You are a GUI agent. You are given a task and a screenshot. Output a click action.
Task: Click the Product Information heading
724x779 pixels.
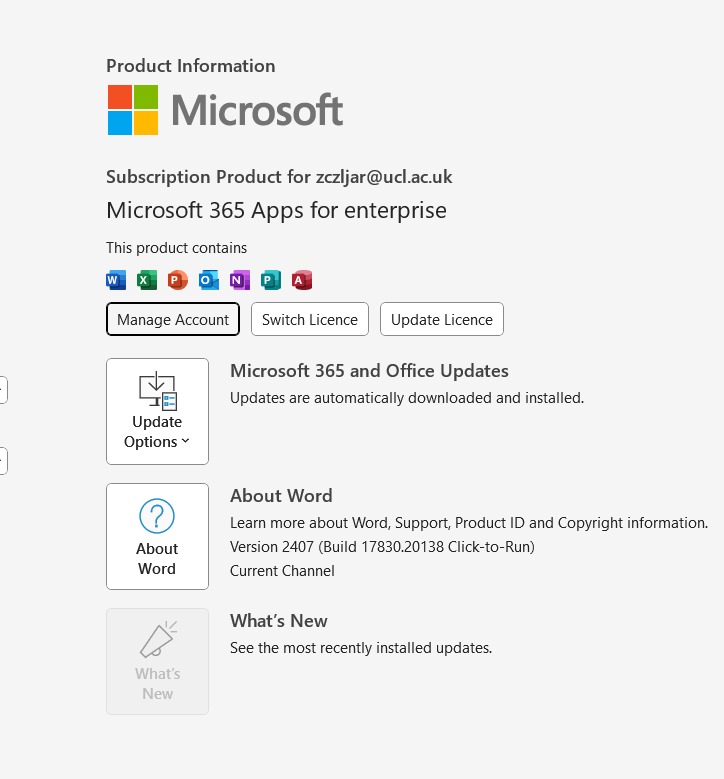(x=191, y=66)
